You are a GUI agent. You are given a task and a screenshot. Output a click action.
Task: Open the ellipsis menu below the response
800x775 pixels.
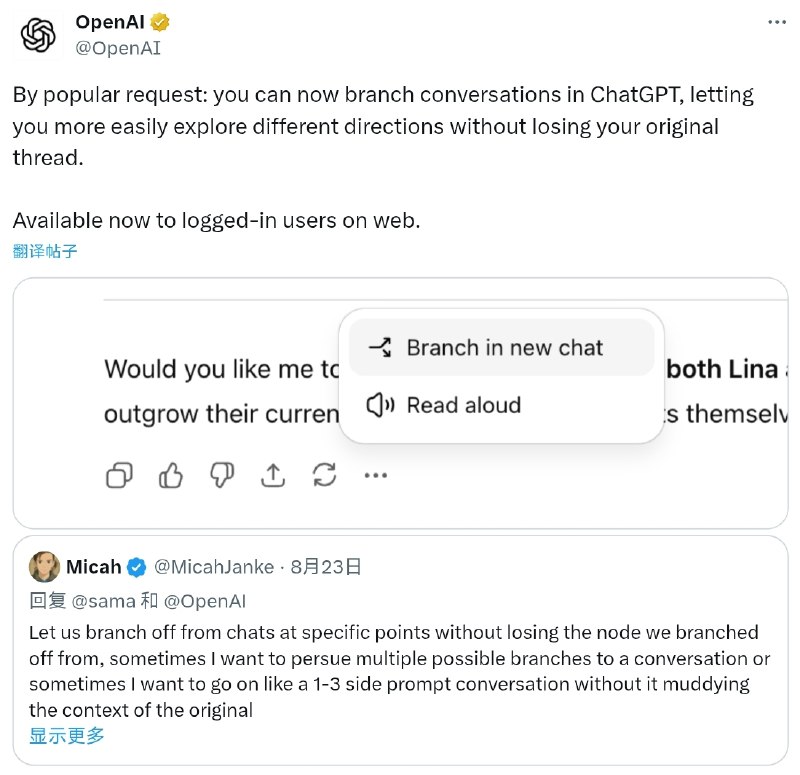[x=375, y=477]
